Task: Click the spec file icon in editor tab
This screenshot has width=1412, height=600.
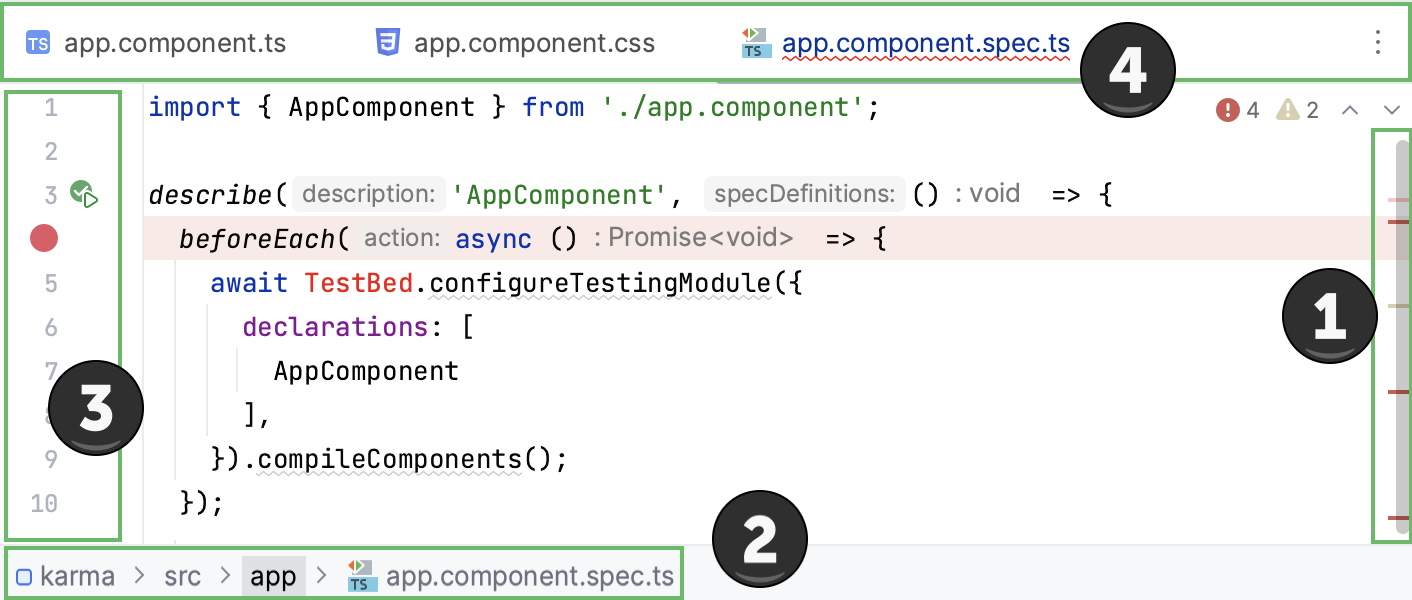Action: 756,43
